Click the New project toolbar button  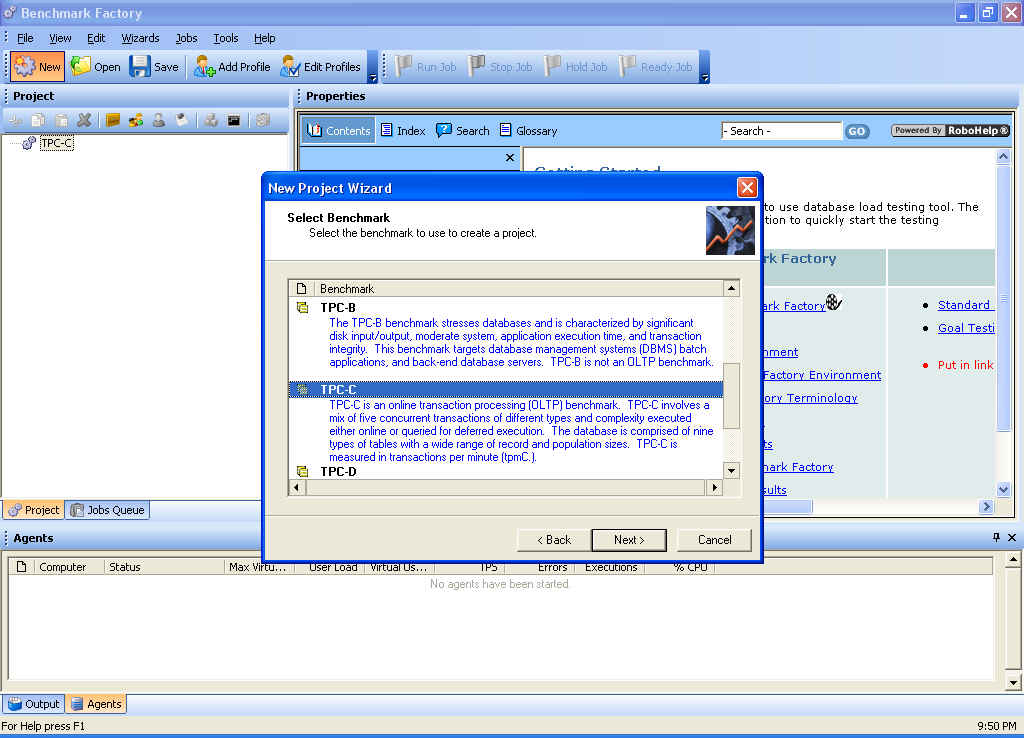[x=37, y=67]
